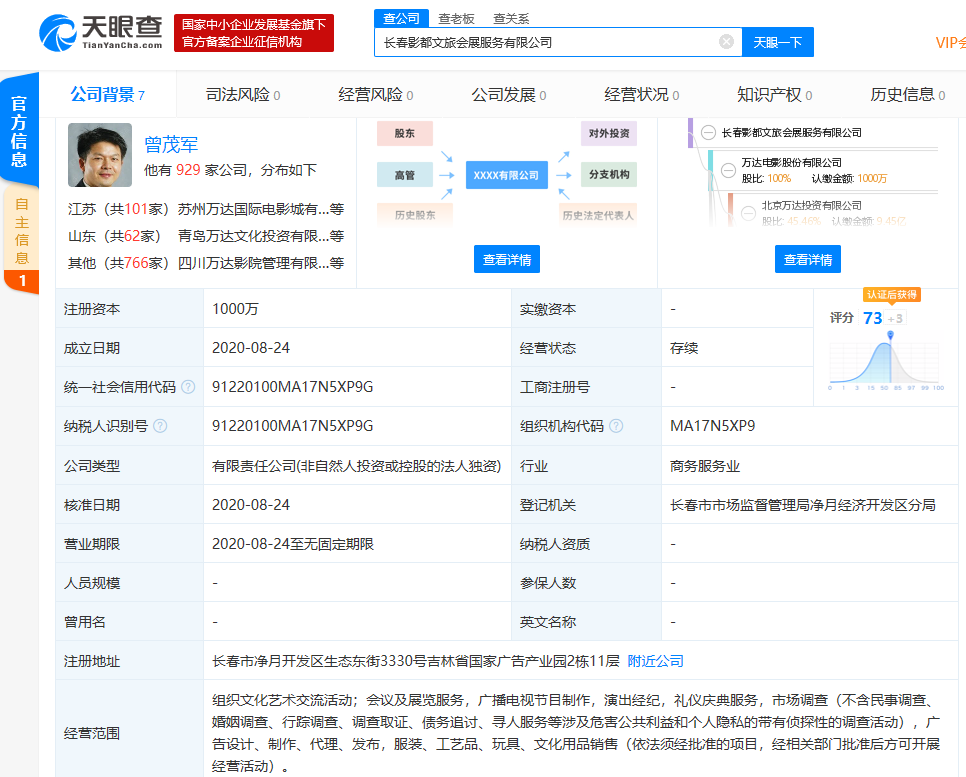Open help icon beside 纳税人识别号
Viewport: 966px width, 777px height.
[160, 426]
